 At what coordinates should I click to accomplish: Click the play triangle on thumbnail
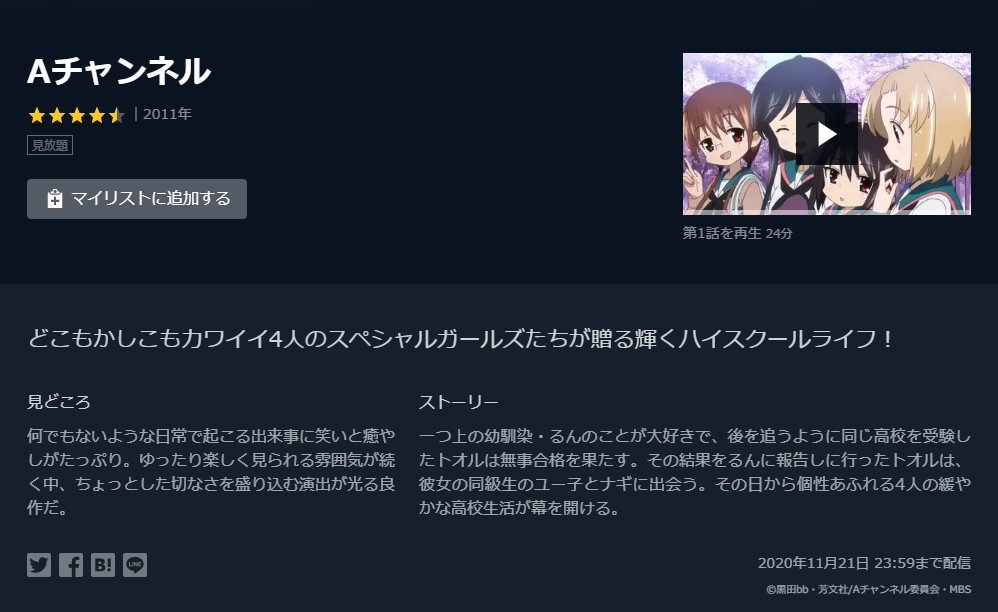point(827,134)
